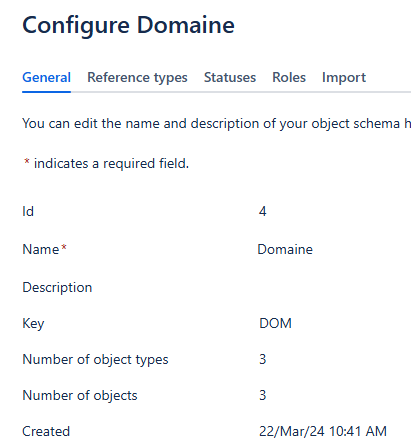Image resolution: width=411 pixels, height=446 pixels.
Task: Select the Roles tab
Action: [289, 78]
